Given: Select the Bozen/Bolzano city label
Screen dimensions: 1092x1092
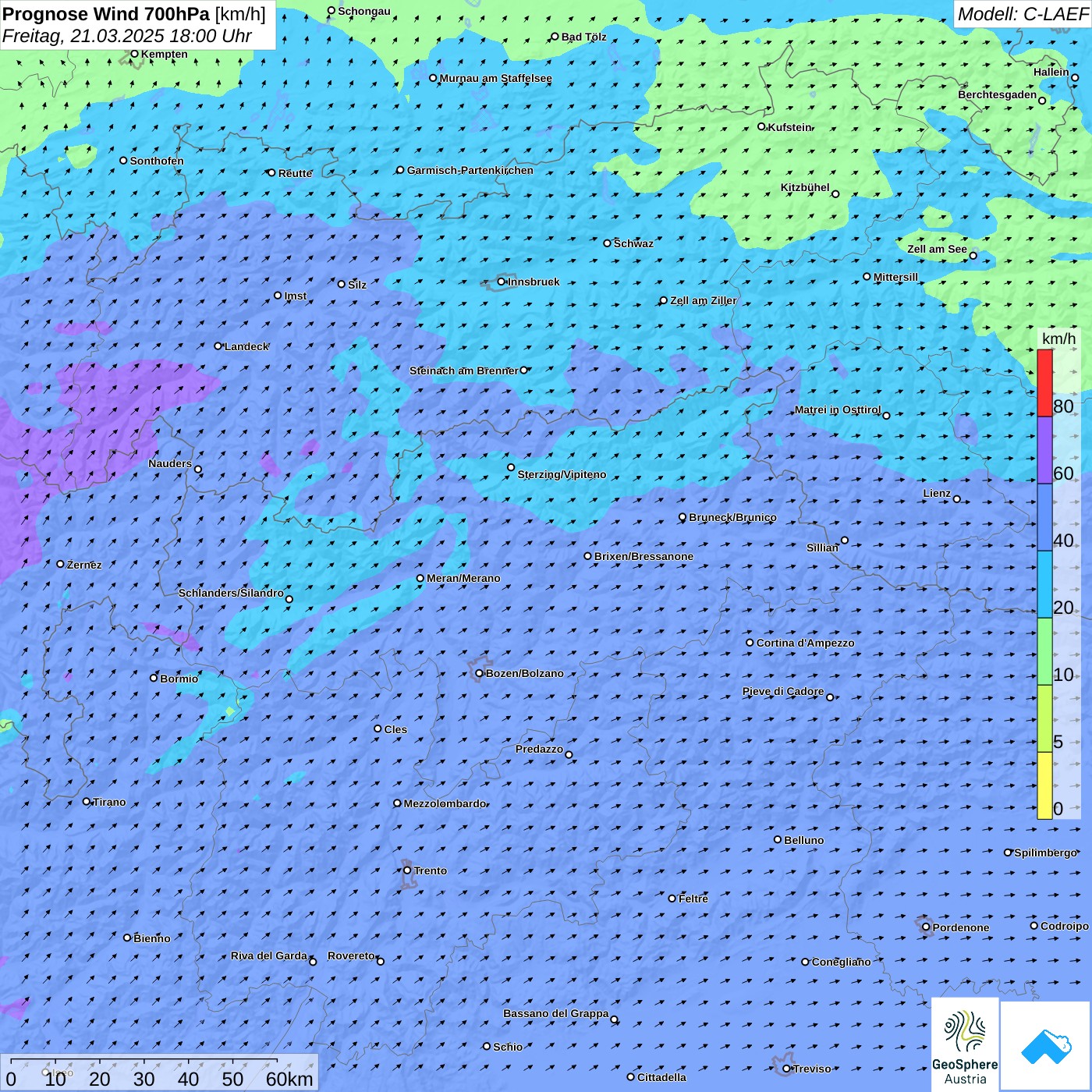Looking at the screenshot, I should click(525, 673).
